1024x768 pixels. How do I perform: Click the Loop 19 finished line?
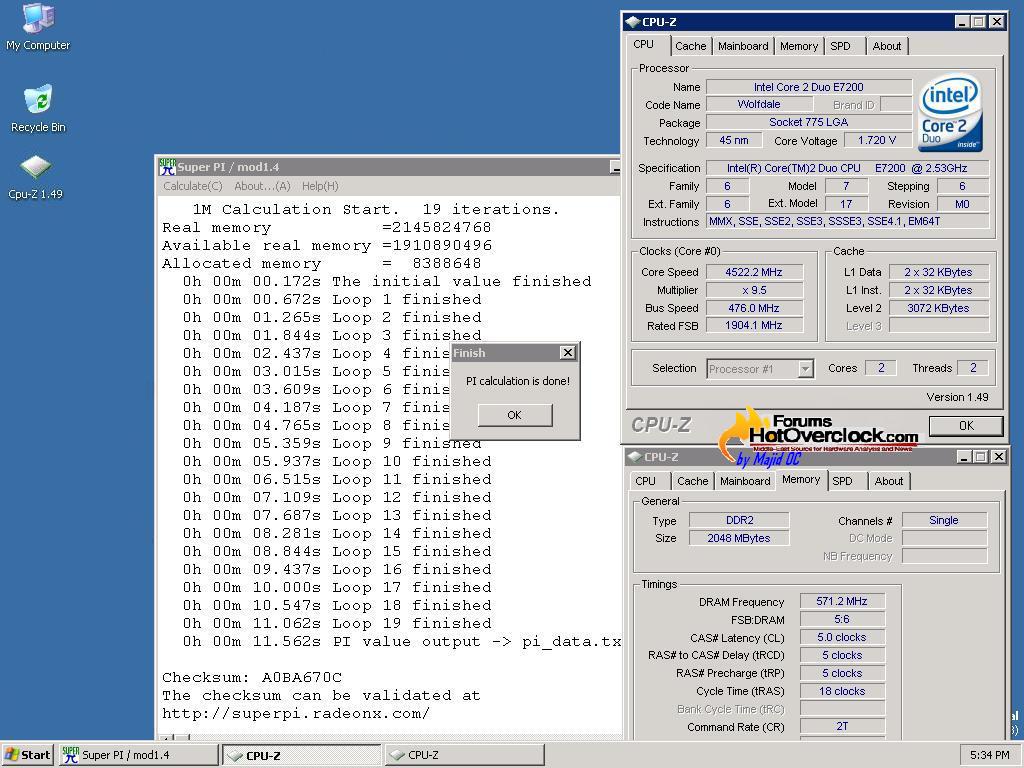point(336,623)
